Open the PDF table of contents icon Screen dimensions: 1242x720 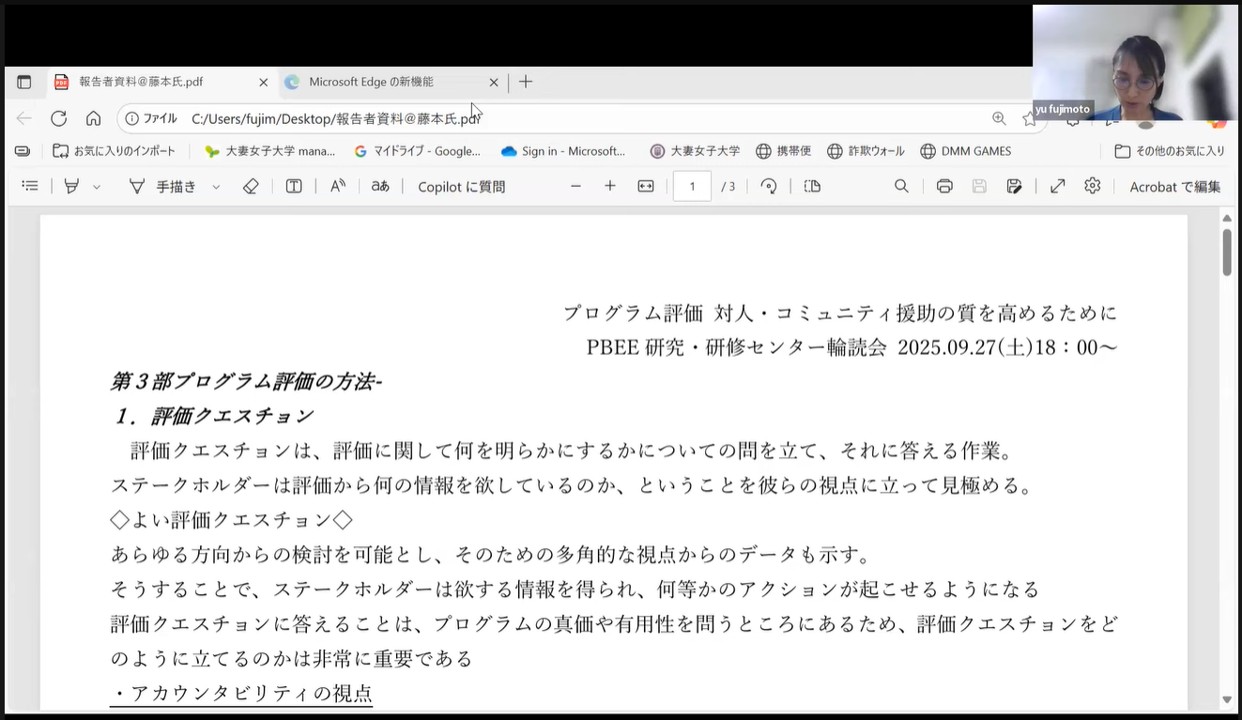coord(30,186)
